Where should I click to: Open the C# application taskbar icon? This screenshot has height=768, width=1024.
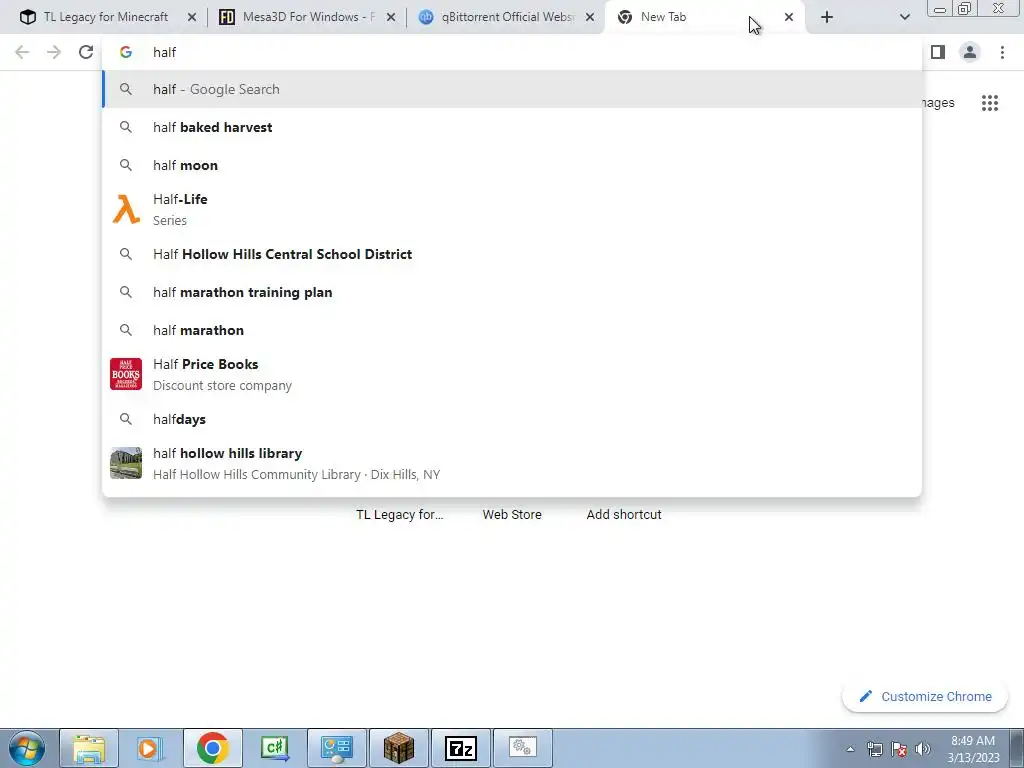(274, 748)
